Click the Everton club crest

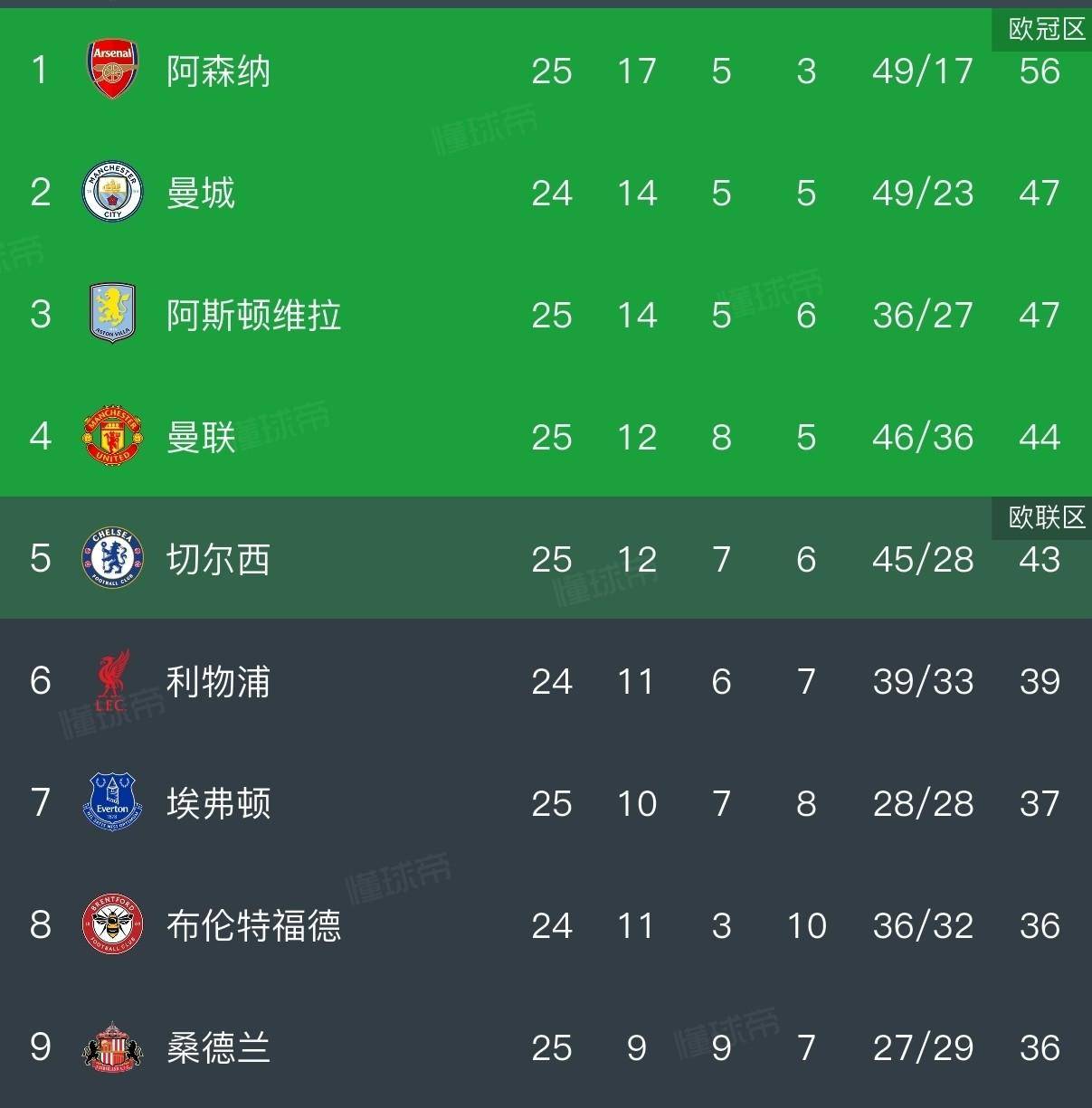point(112,802)
